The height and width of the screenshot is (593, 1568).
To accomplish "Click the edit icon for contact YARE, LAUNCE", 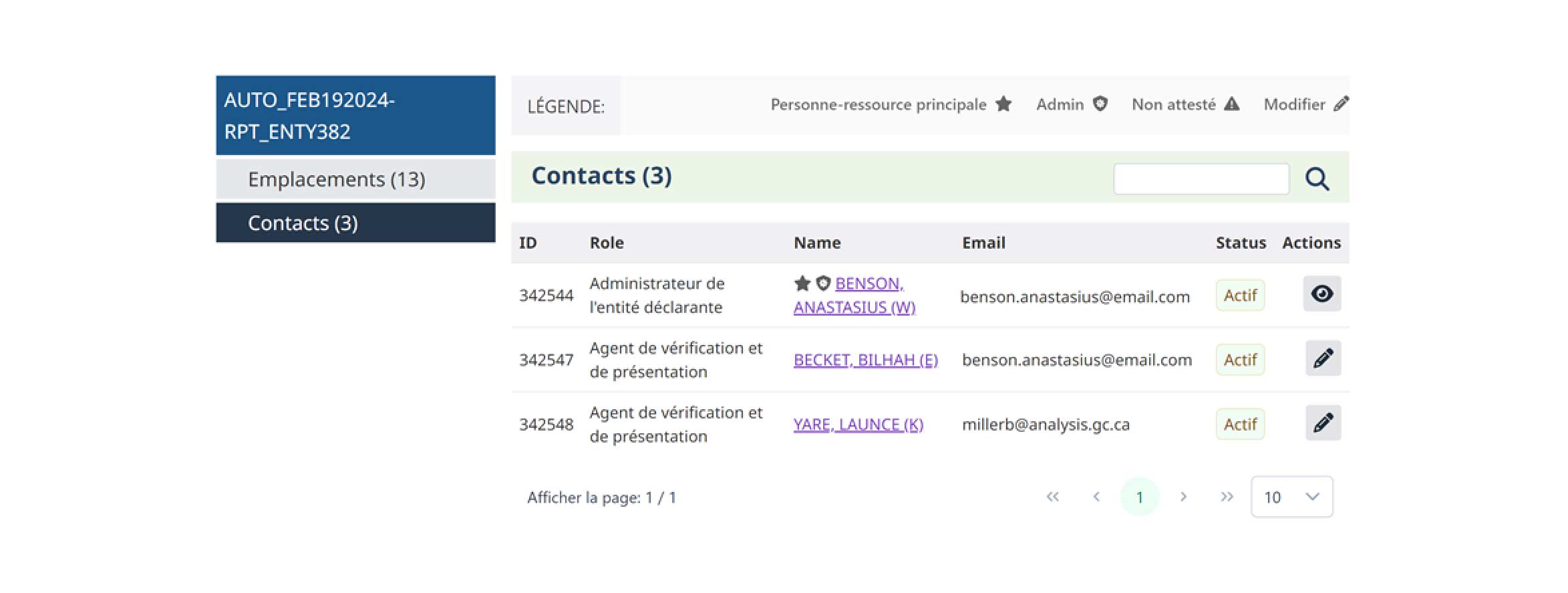I will click(x=1322, y=423).
